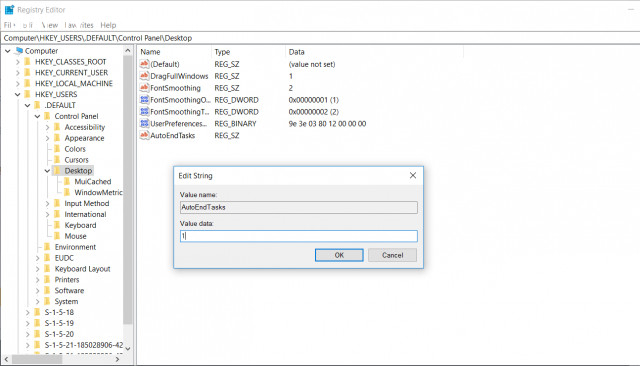Click the Value name field showing AutoEndTasks
Image resolution: width=640 pixels, height=366 pixels.
click(299, 207)
